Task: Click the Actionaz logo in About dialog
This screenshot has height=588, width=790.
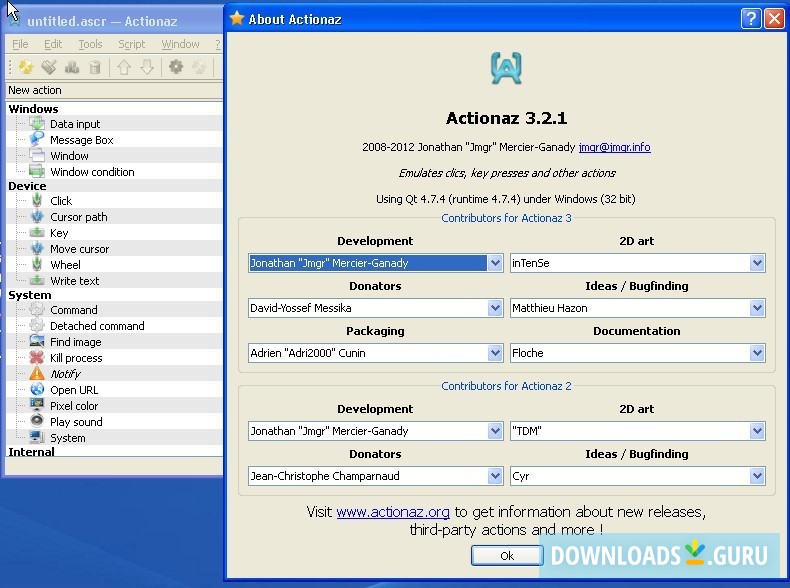Action: [x=506, y=68]
